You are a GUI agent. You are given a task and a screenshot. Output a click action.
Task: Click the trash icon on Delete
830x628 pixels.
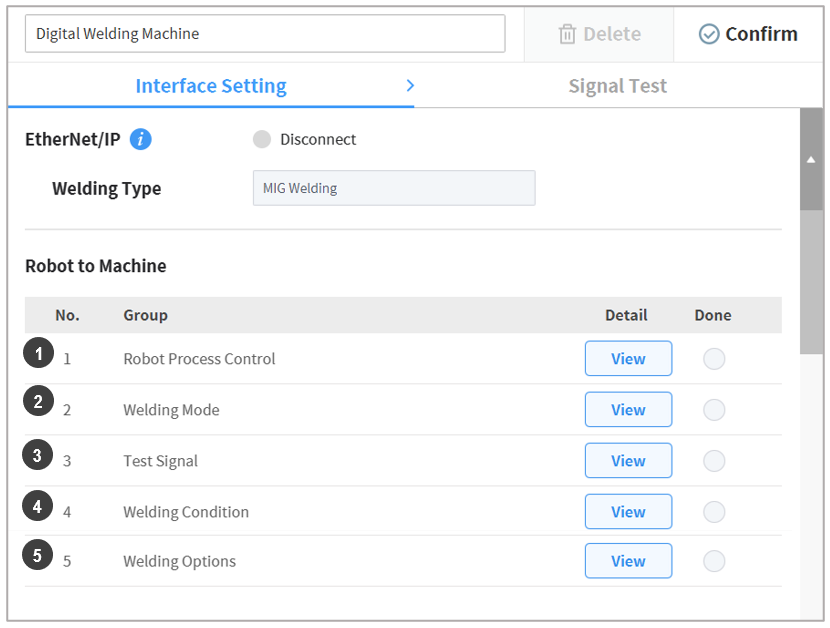(x=567, y=34)
